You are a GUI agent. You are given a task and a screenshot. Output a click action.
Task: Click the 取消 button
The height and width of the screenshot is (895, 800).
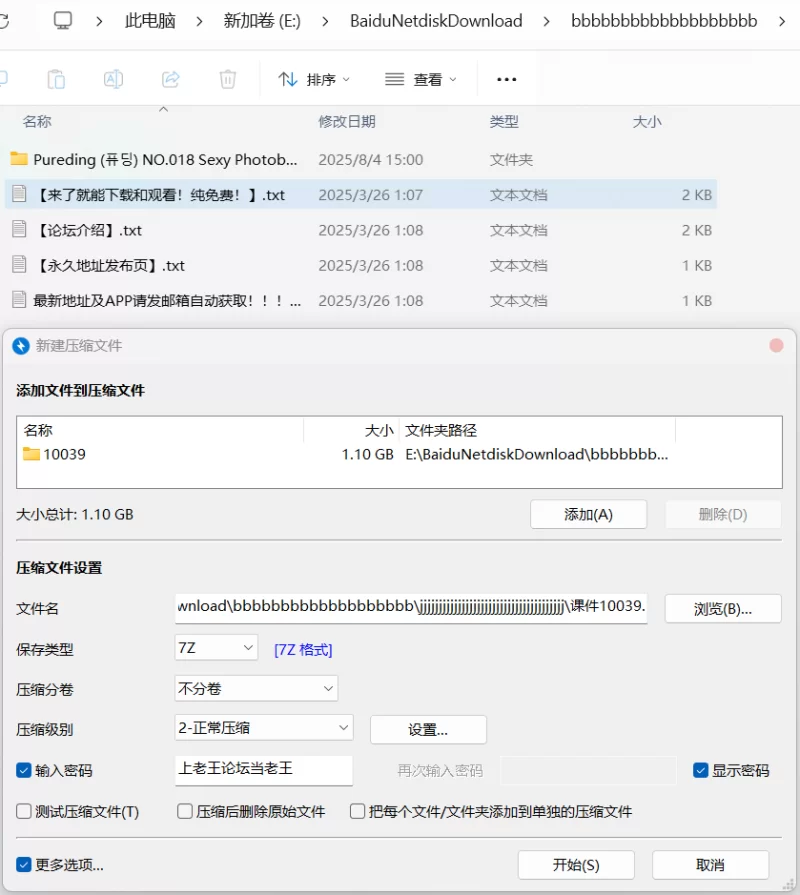pos(710,865)
